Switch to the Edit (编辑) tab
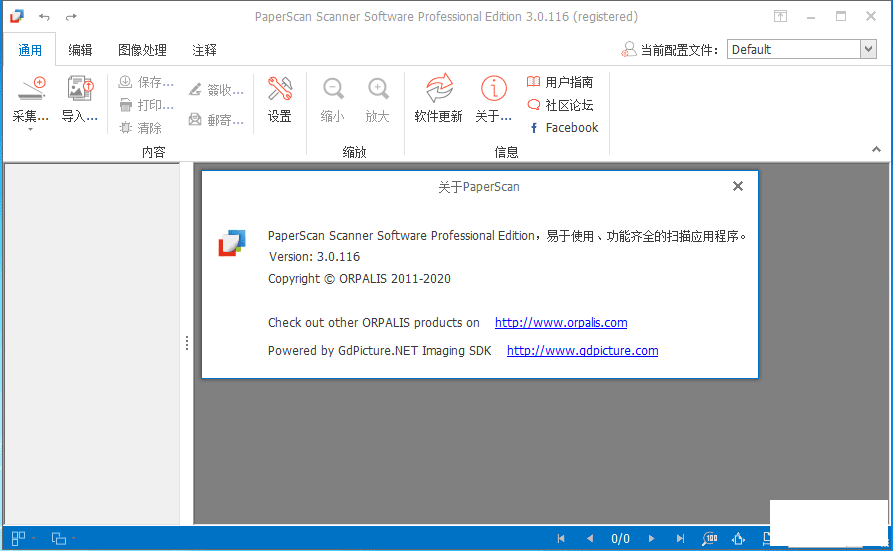This screenshot has height=551, width=893. (80, 50)
